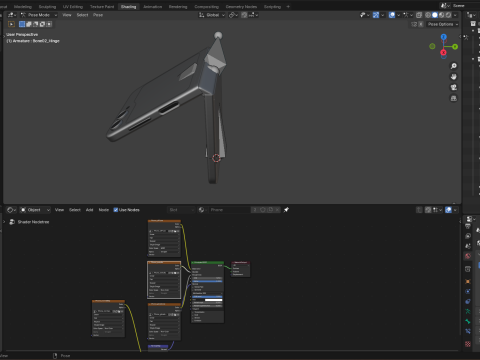Expand the Pose Options dropdown
480x360 pixels.
click(x=443, y=24)
